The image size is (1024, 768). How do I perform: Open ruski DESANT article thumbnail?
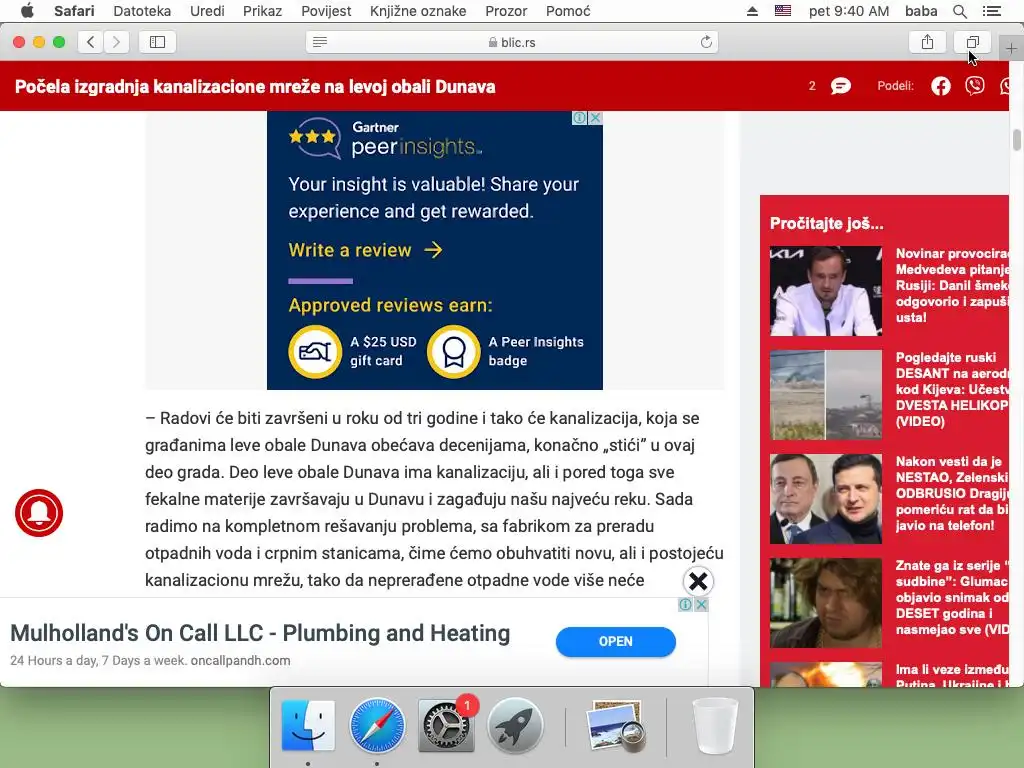(x=825, y=394)
